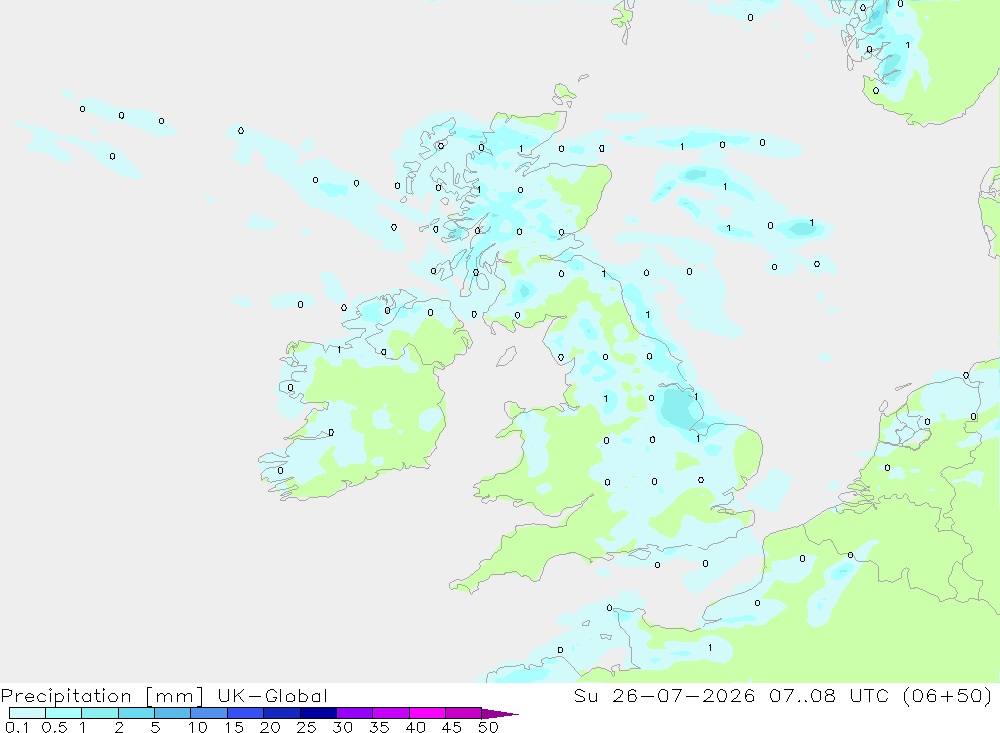Click the '45' legend scale label
Screen dimensions: 1000x733
point(452,727)
